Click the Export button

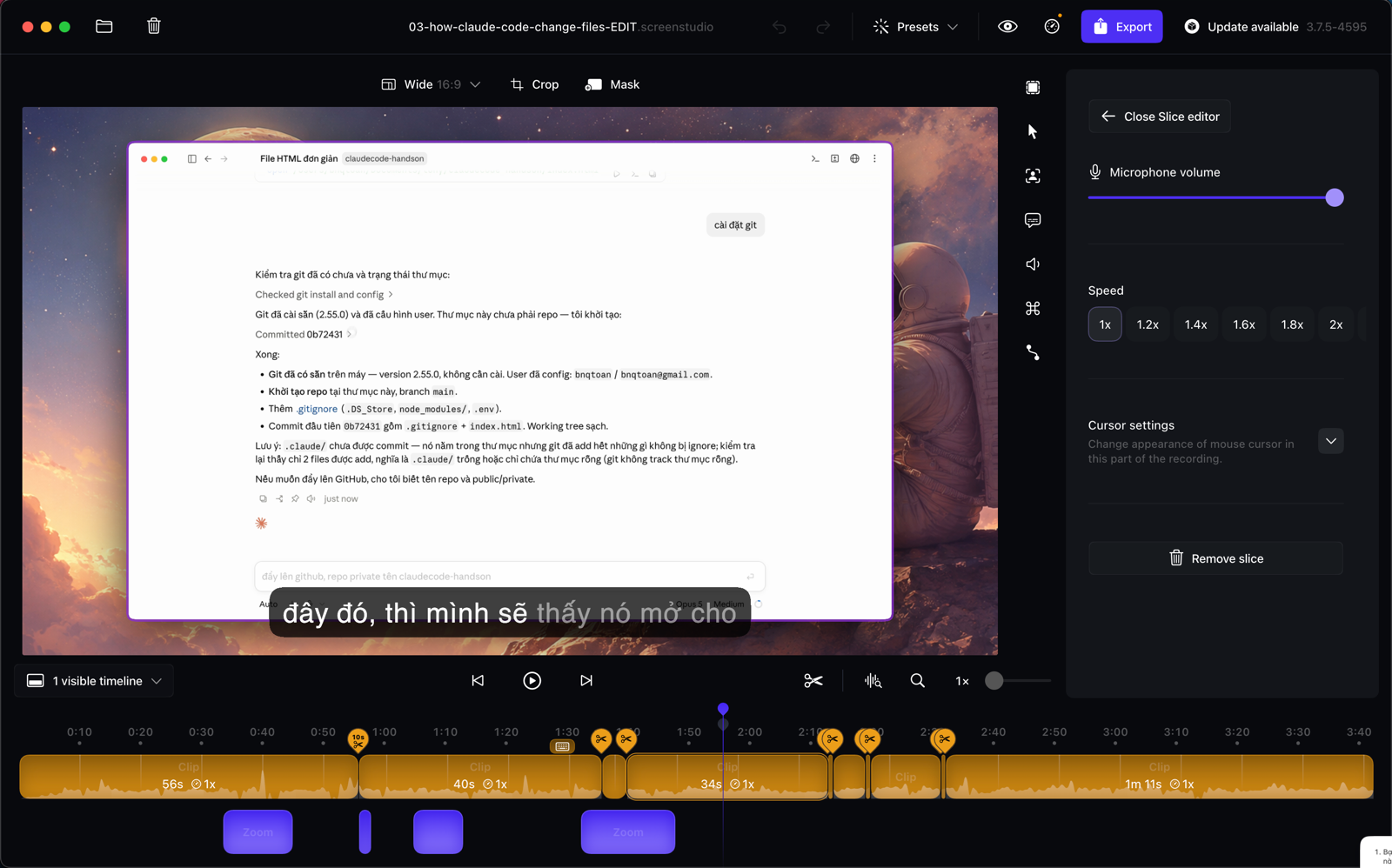[1121, 27]
